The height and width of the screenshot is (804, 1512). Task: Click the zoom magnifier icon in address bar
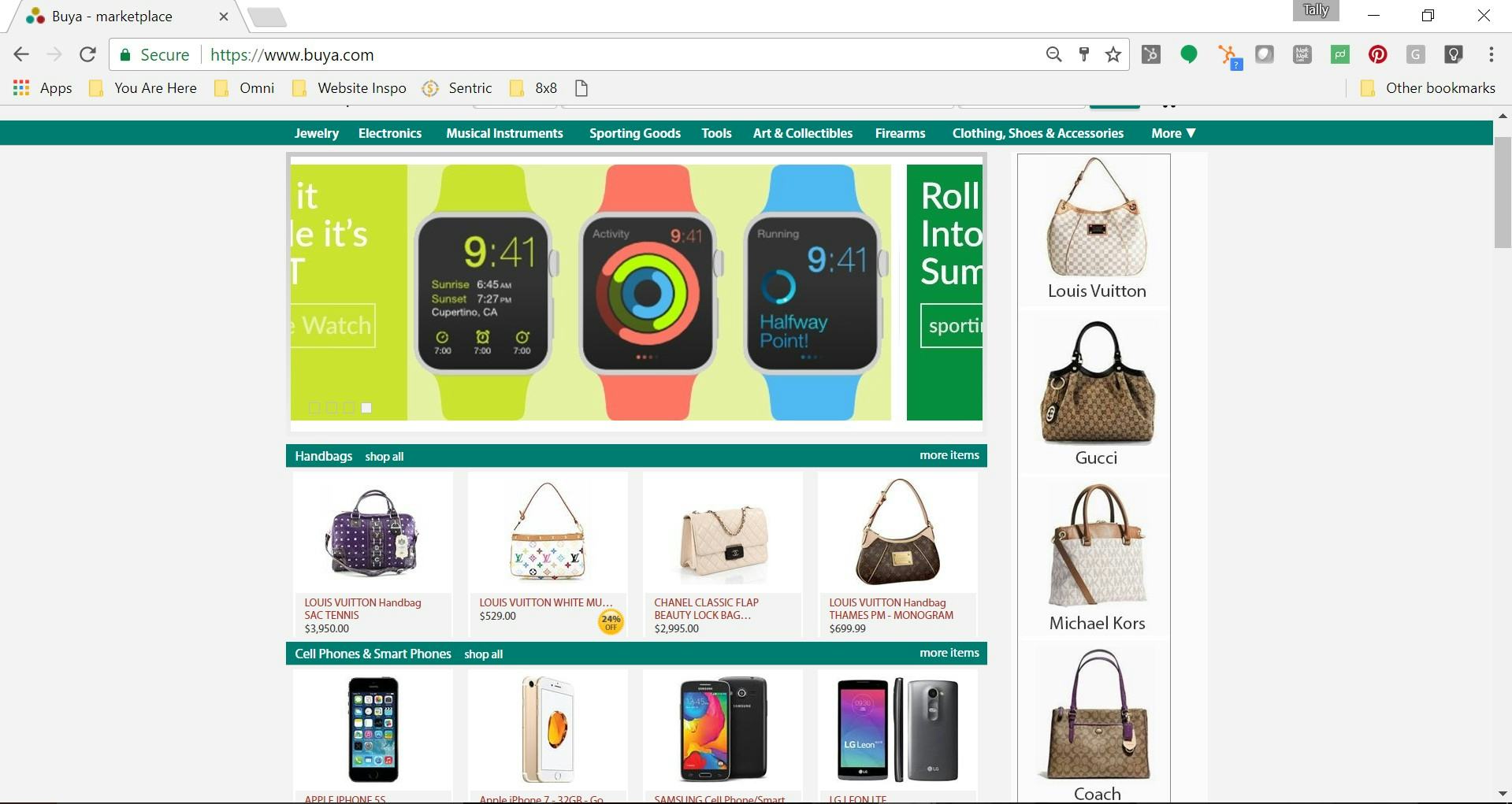tap(1053, 54)
